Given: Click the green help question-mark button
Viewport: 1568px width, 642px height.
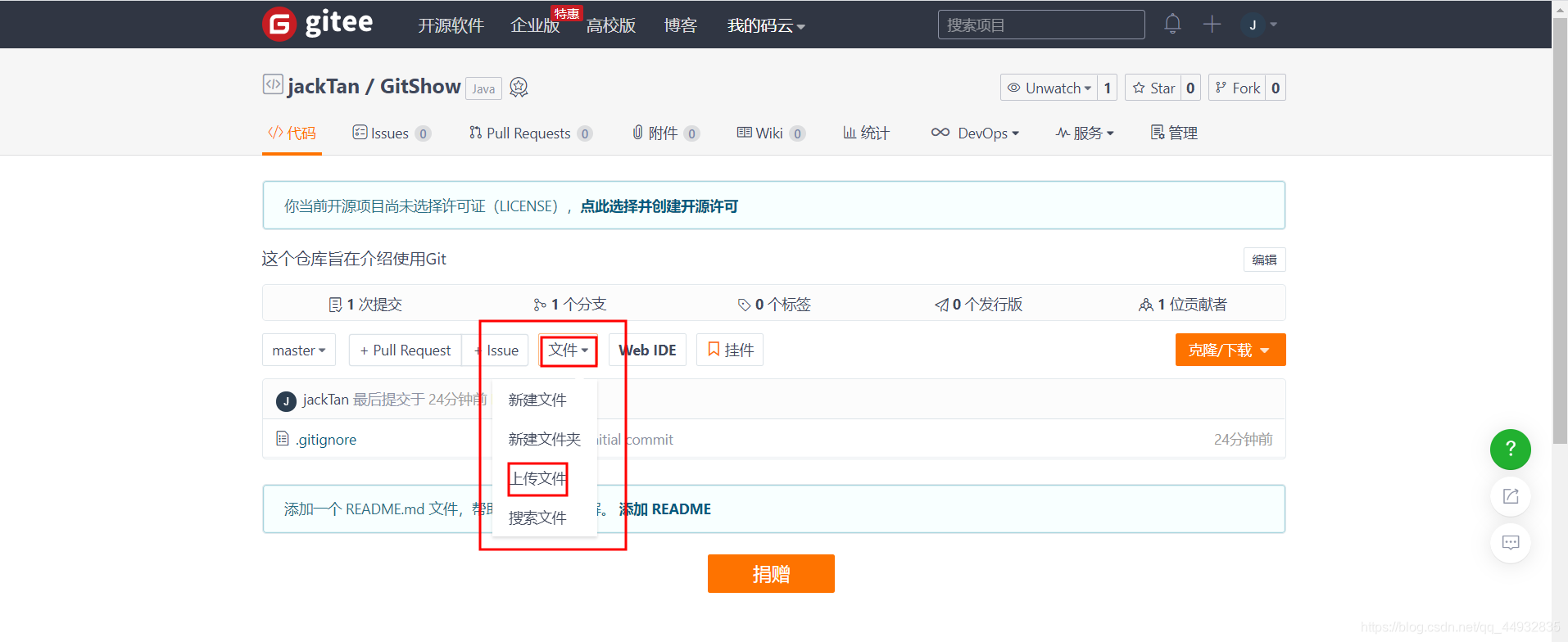Looking at the screenshot, I should (x=1510, y=449).
